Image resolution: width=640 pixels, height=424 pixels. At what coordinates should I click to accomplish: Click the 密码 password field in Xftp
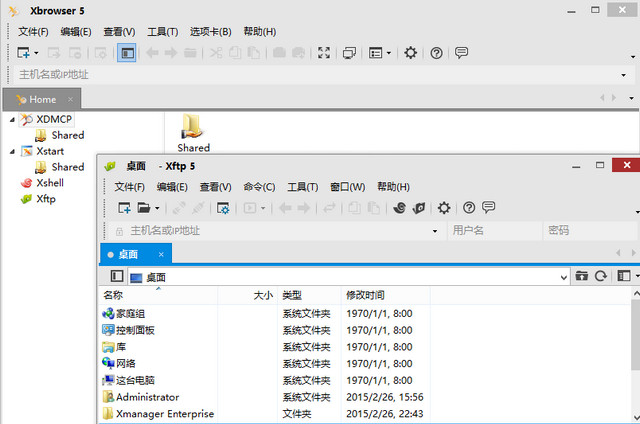590,231
